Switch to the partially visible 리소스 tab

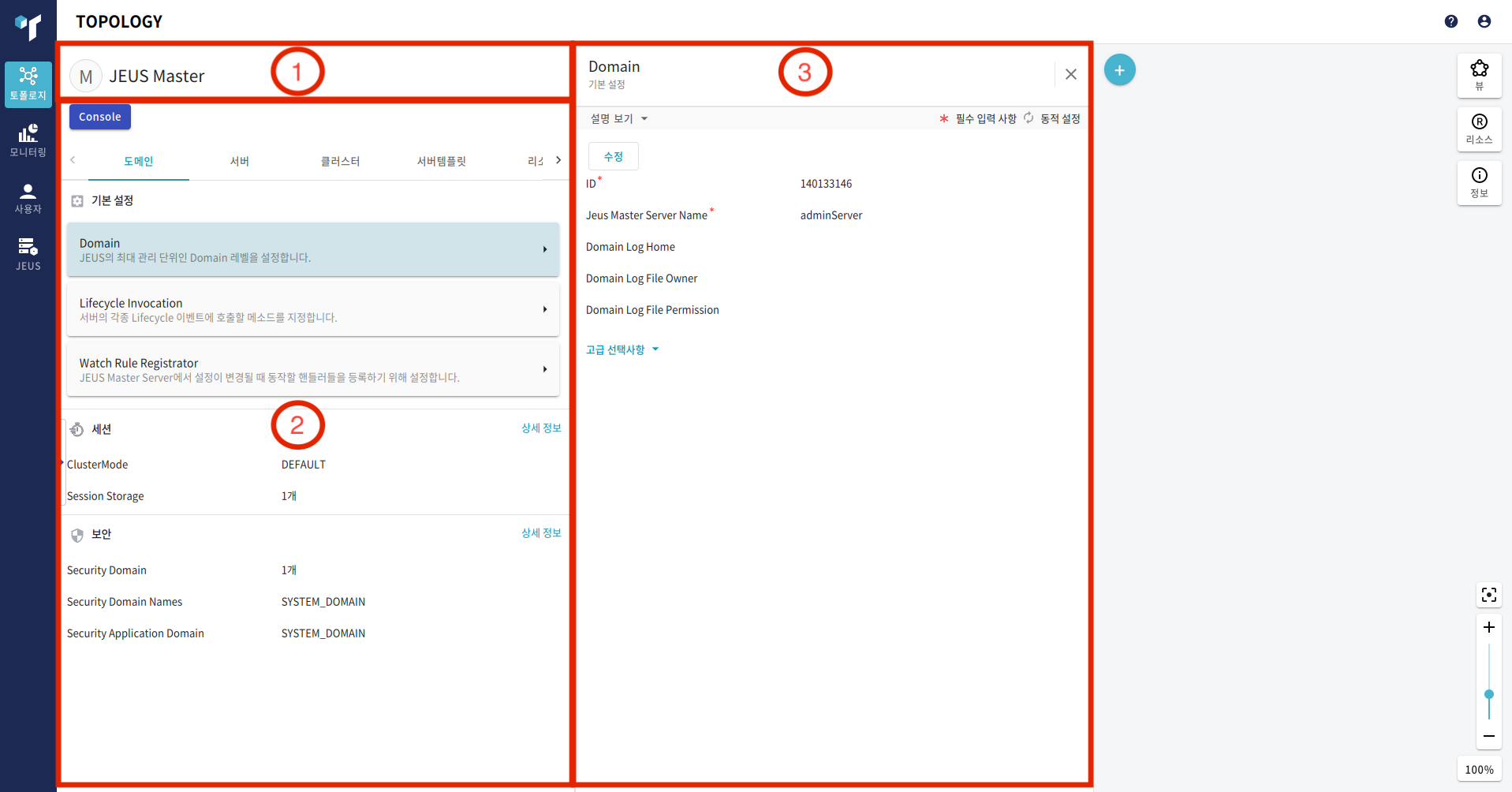[536, 161]
